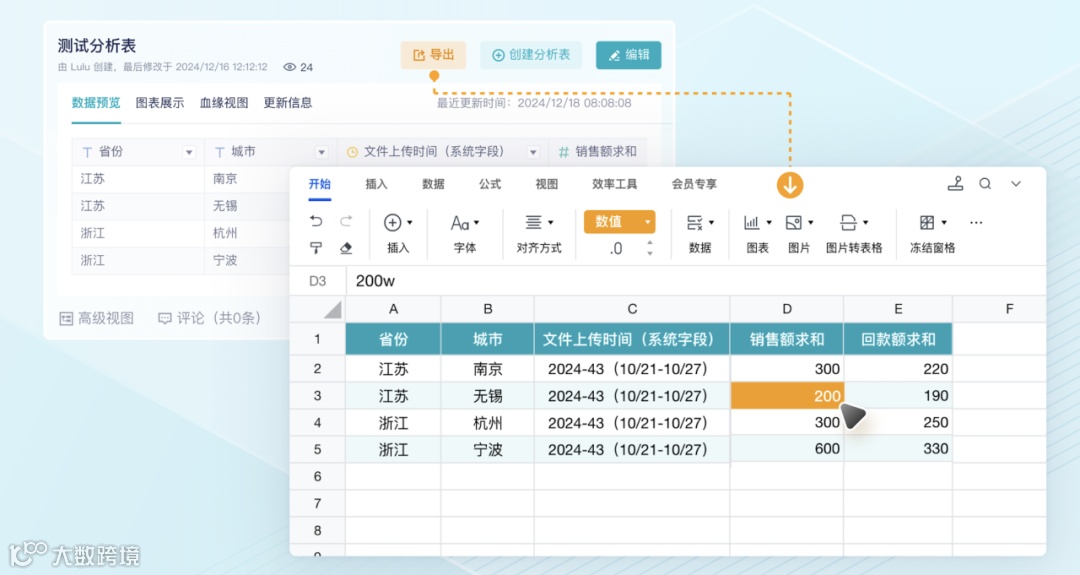This screenshot has height=575, width=1080.
Task: Click the decimal stepper arrows
Action: coord(650,249)
